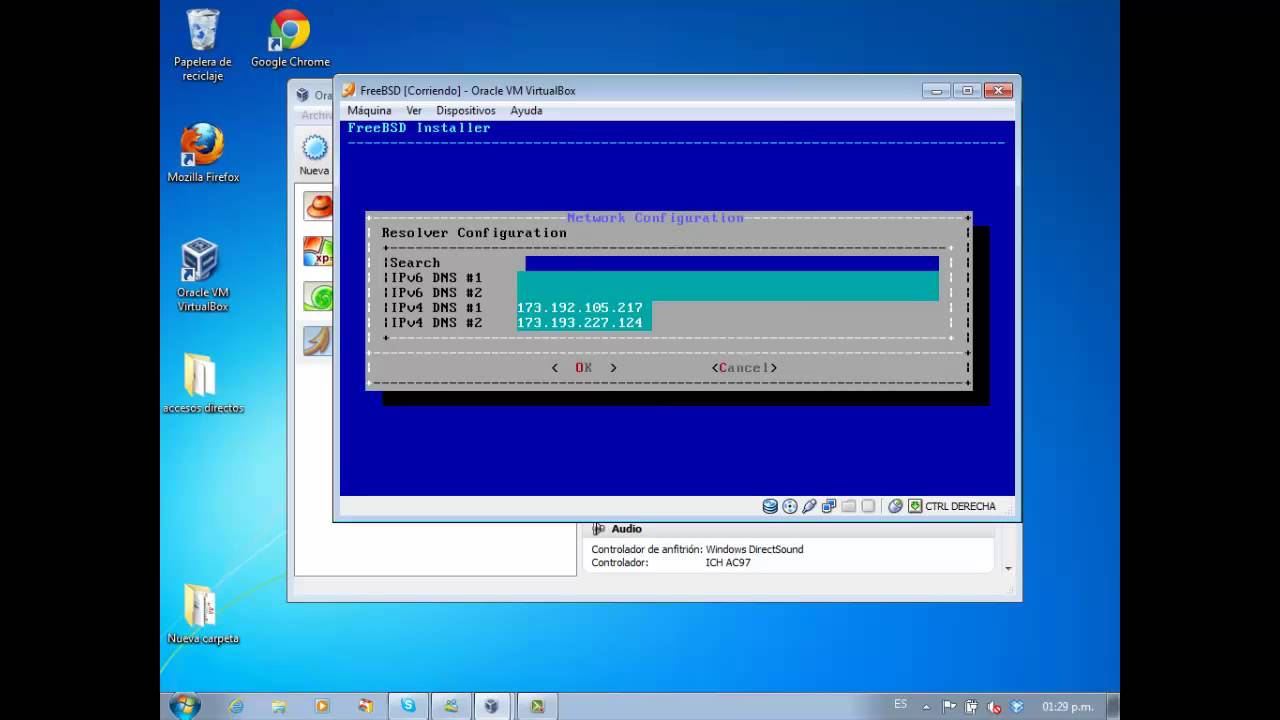Focus the IPv6 DNS #1 field
Viewport: 1280px width, 720px height.
[x=728, y=278]
